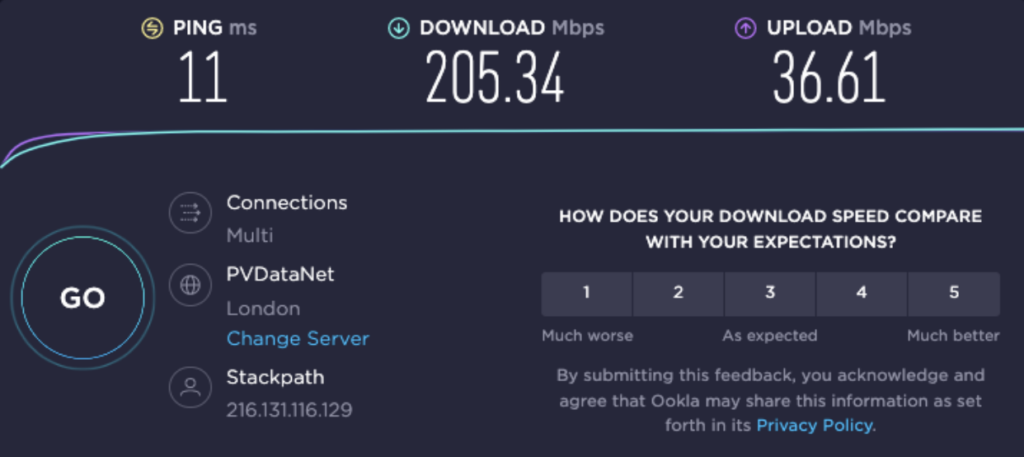Click the yellow ping icon
This screenshot has width=1024, height=457.
tap(152, 28)
